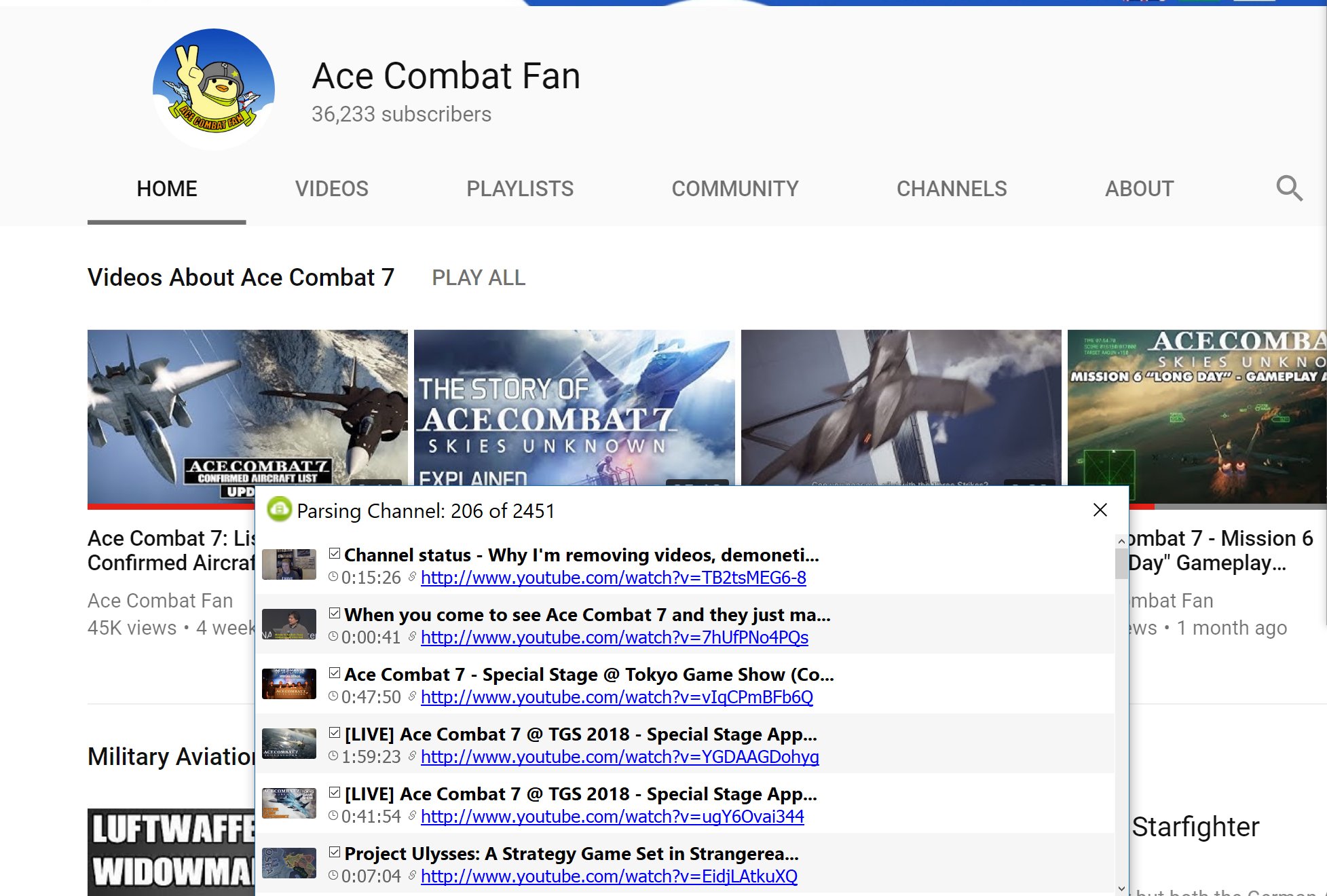Click the scroll up arrow of the popup list
The image size is (1327, 896).
coord(1121,541)
